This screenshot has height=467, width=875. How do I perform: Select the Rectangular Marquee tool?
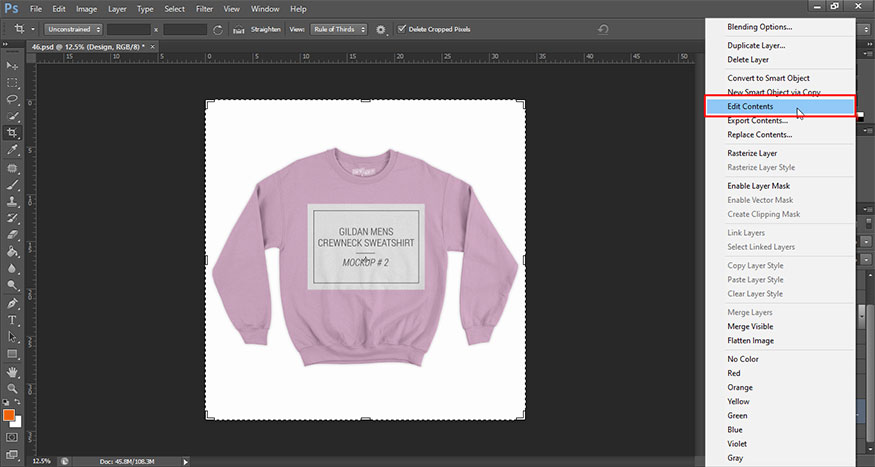pyautogui.click(x=12, y=83)
